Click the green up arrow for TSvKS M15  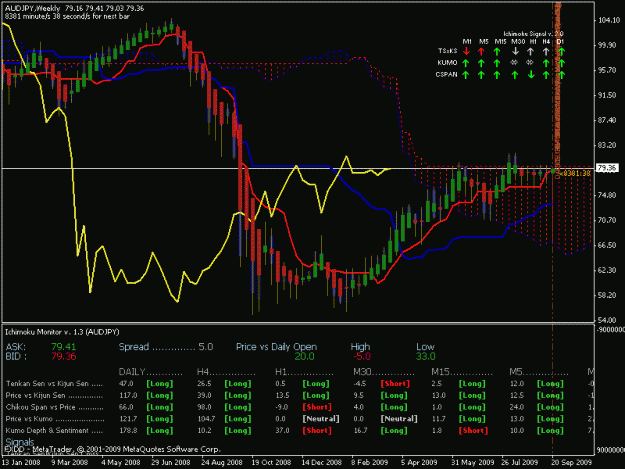click(497, 51)
